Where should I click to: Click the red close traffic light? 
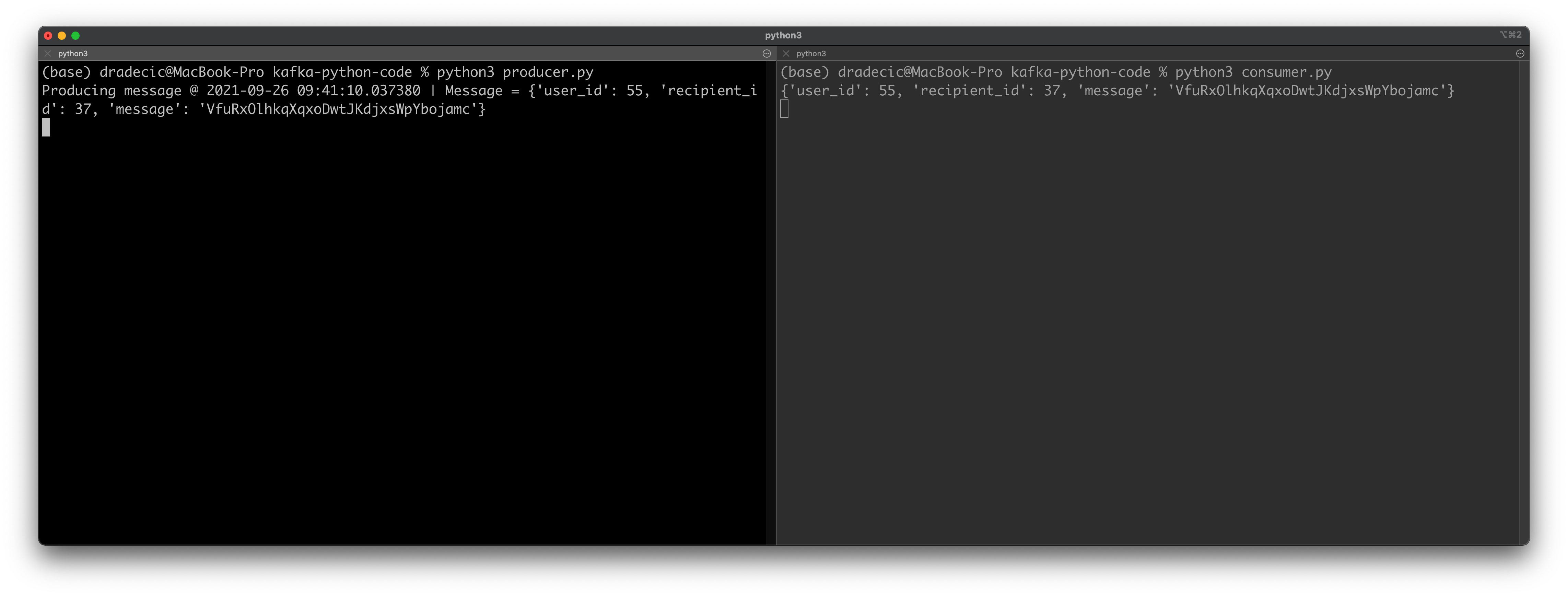pos(48,35)
